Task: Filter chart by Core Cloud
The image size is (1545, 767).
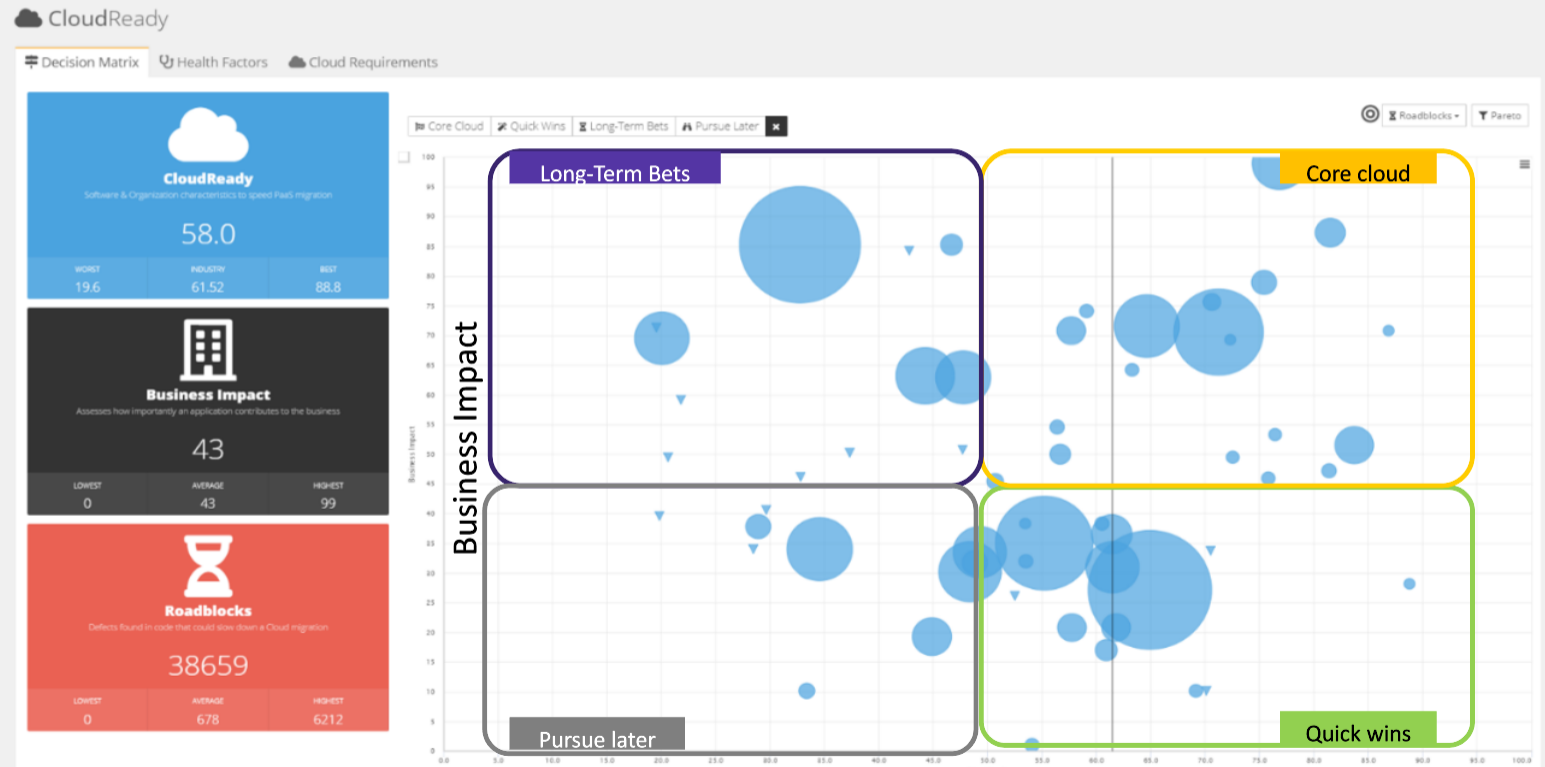Action: coord(448,126)
